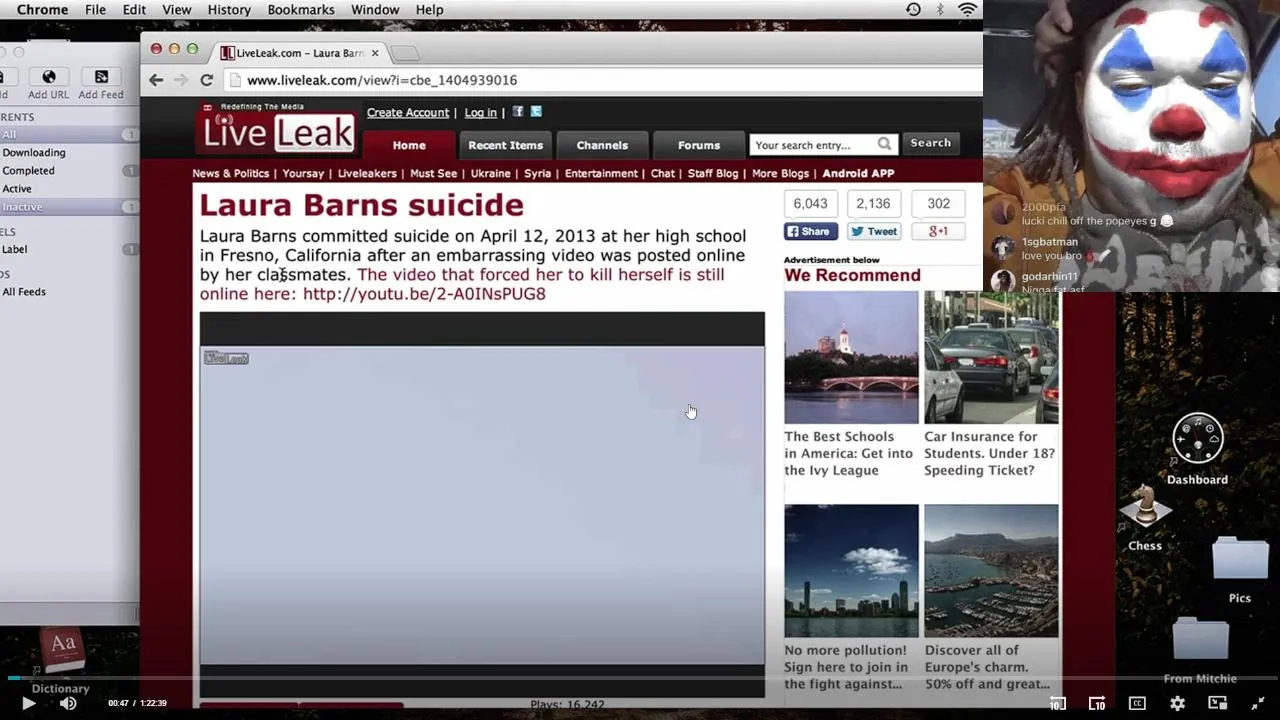
Task: Click the Android APP link
Action: coord(858,173)
